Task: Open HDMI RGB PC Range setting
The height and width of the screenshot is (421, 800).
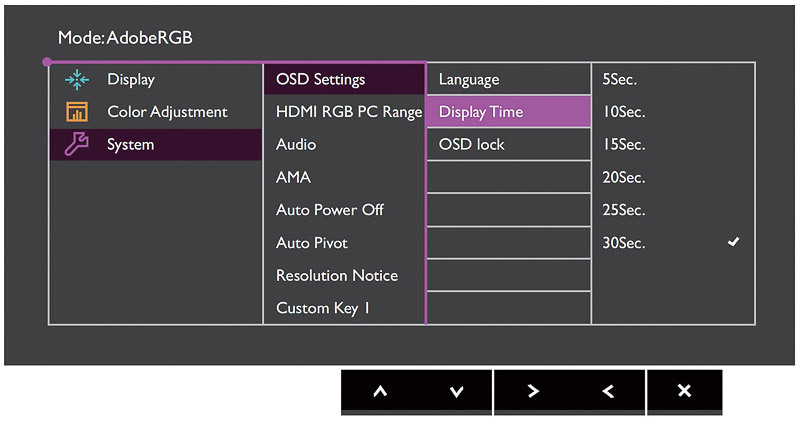Action: [344, 112]
